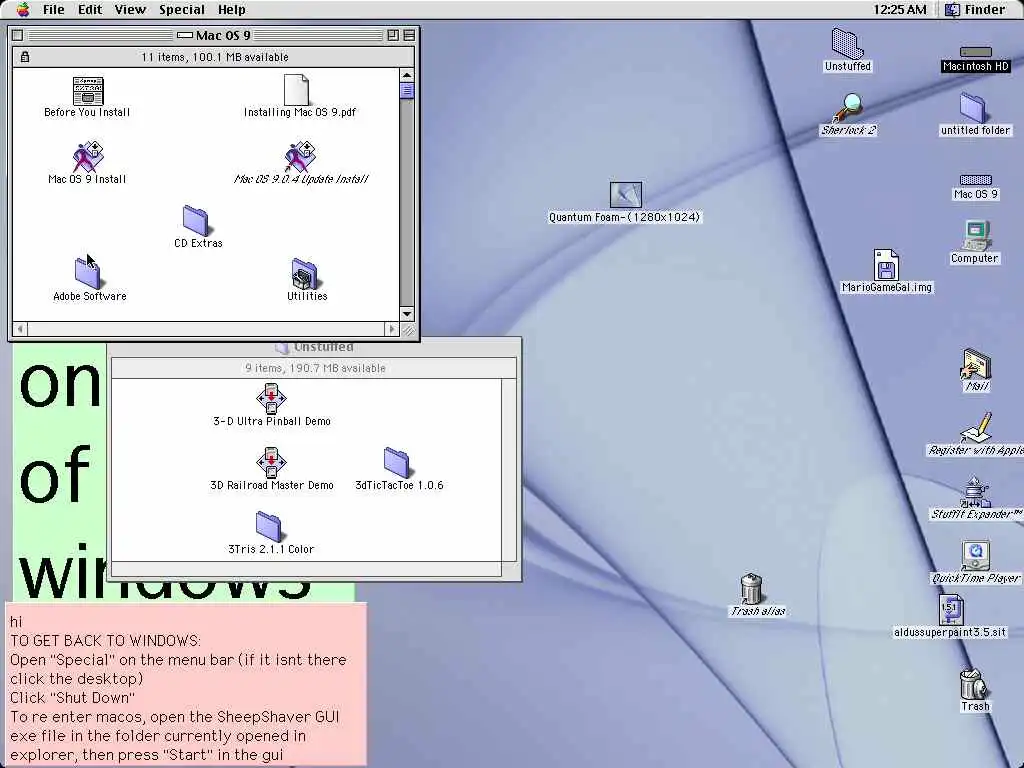Click the zoom box of Mac OS 9 window
Viewport: 1024px width, 768px height.
392,35
